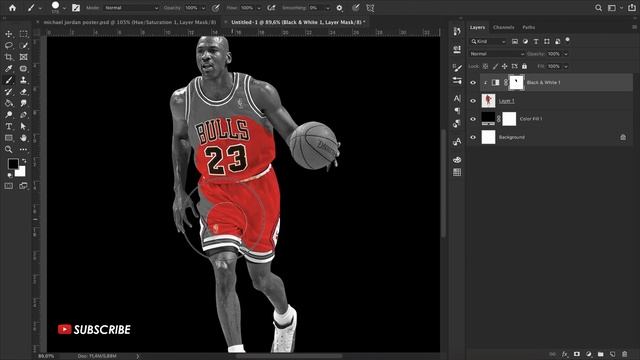
Task: Select the Layers tab
Action: (477, 27)
